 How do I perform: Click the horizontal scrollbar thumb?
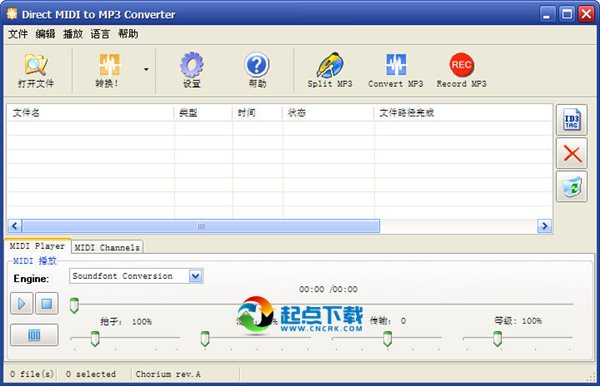pos(201,226)
